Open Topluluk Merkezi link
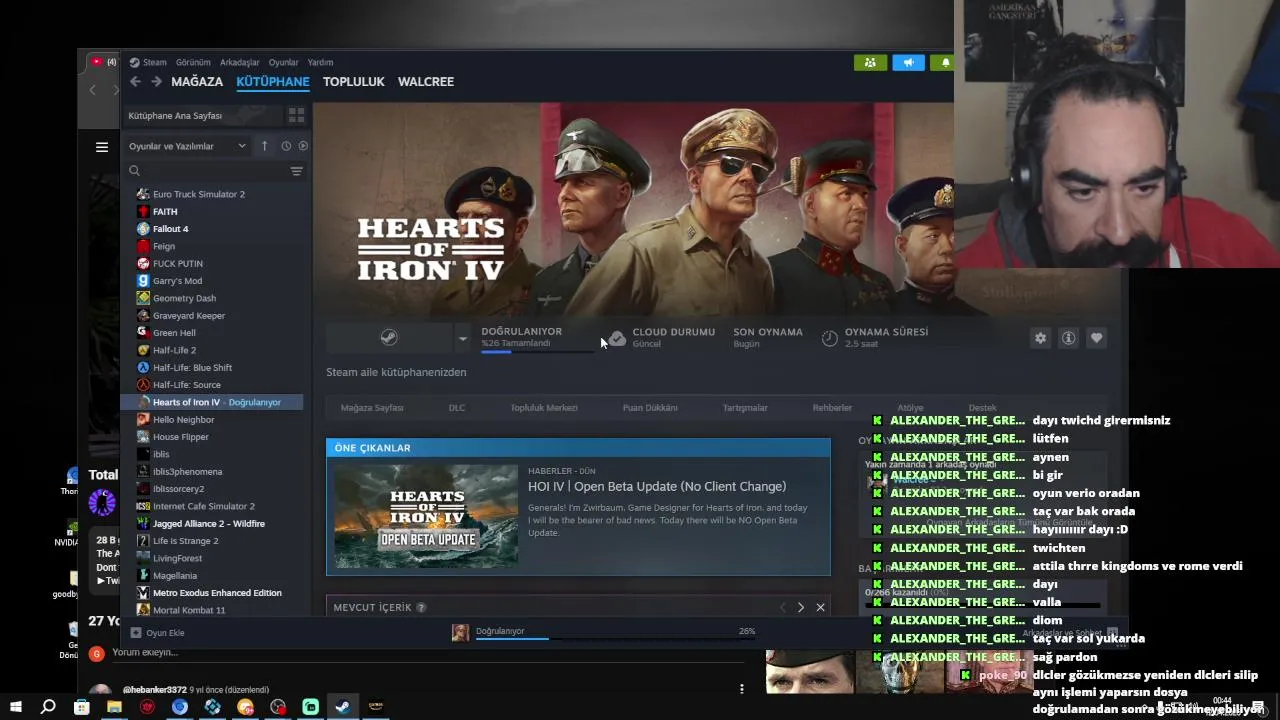Viewport: 1280px width, 720px height. 544,408
